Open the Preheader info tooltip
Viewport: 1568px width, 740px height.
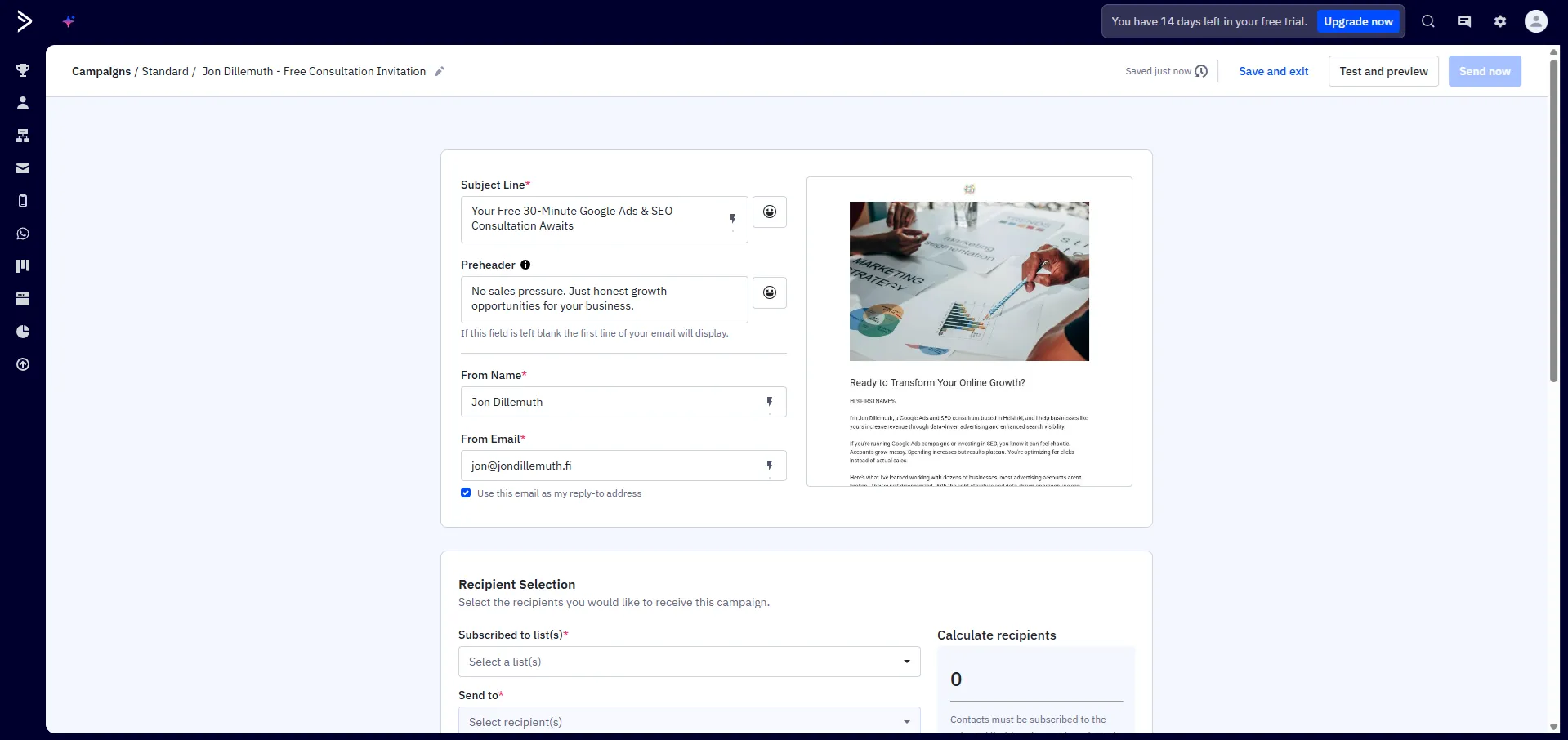pyautogui.click(x=525, y=265)
